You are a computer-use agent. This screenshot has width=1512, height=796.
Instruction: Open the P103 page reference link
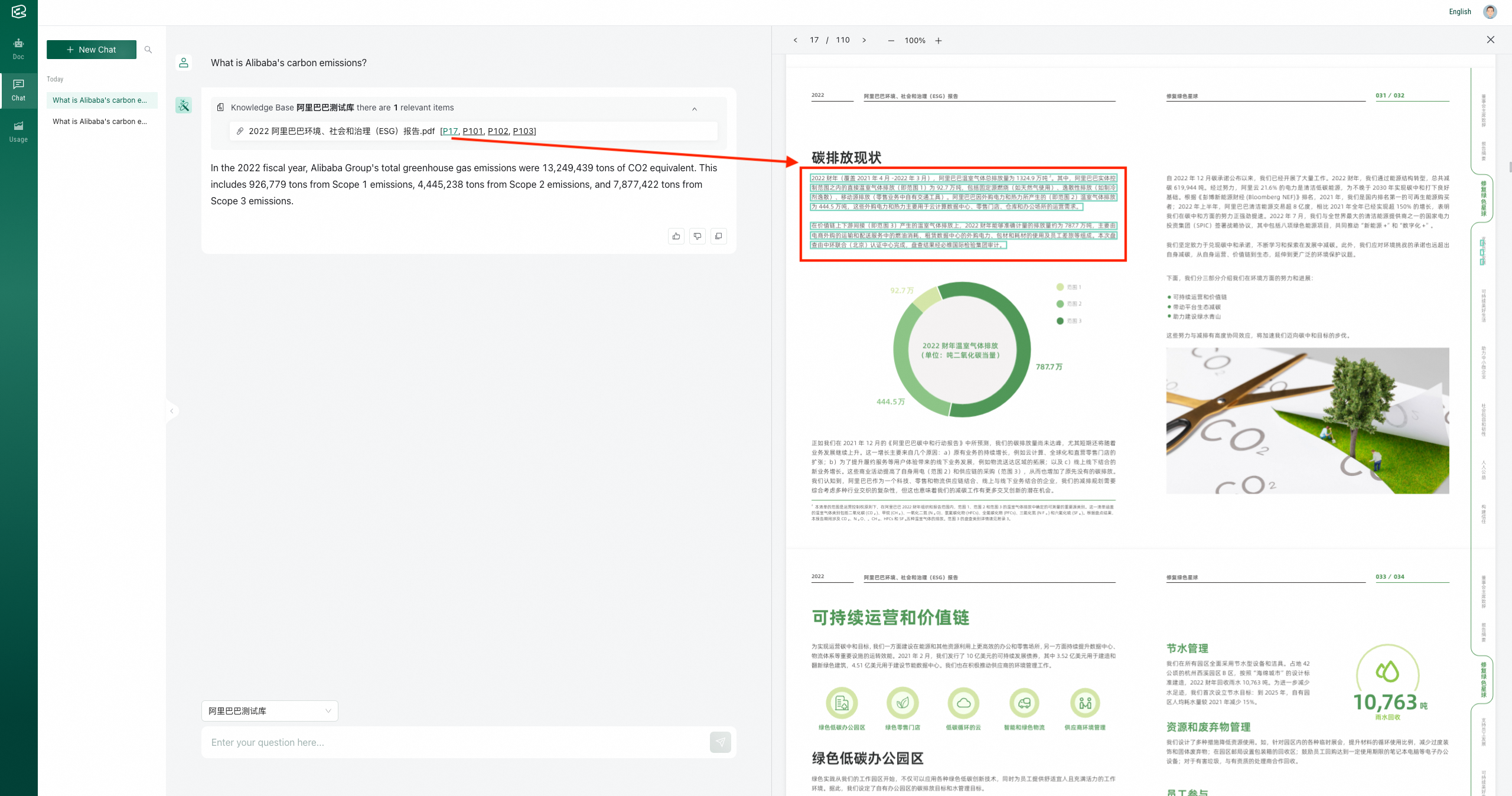[x=523, y=131]
